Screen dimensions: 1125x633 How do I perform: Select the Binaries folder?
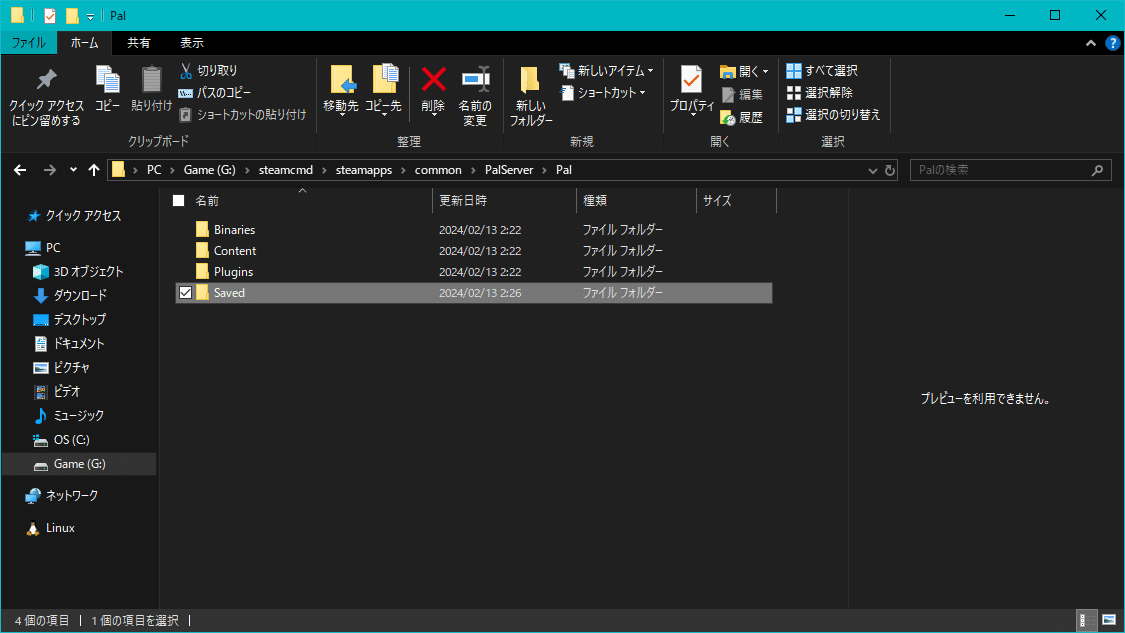pyautogui.click(x=474, y=230)
